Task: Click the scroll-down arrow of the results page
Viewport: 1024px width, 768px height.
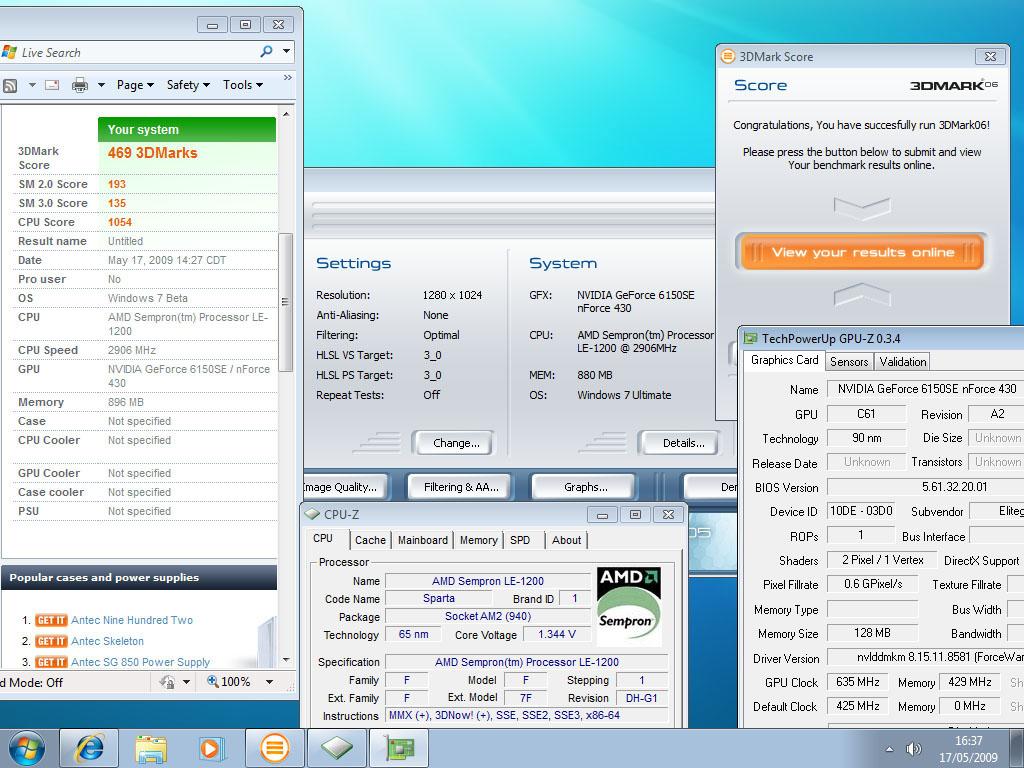Action: (285, 660)
